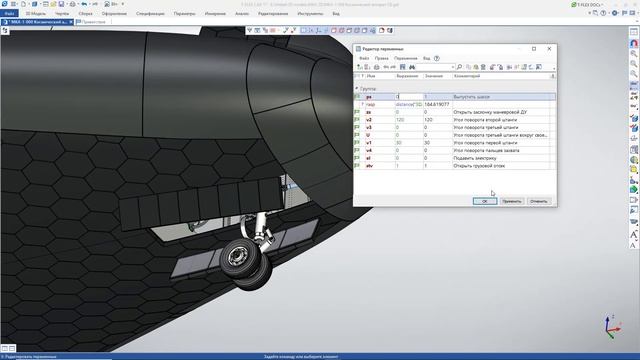Open the T-FLEX DOCs menu

tap(588, 4)
